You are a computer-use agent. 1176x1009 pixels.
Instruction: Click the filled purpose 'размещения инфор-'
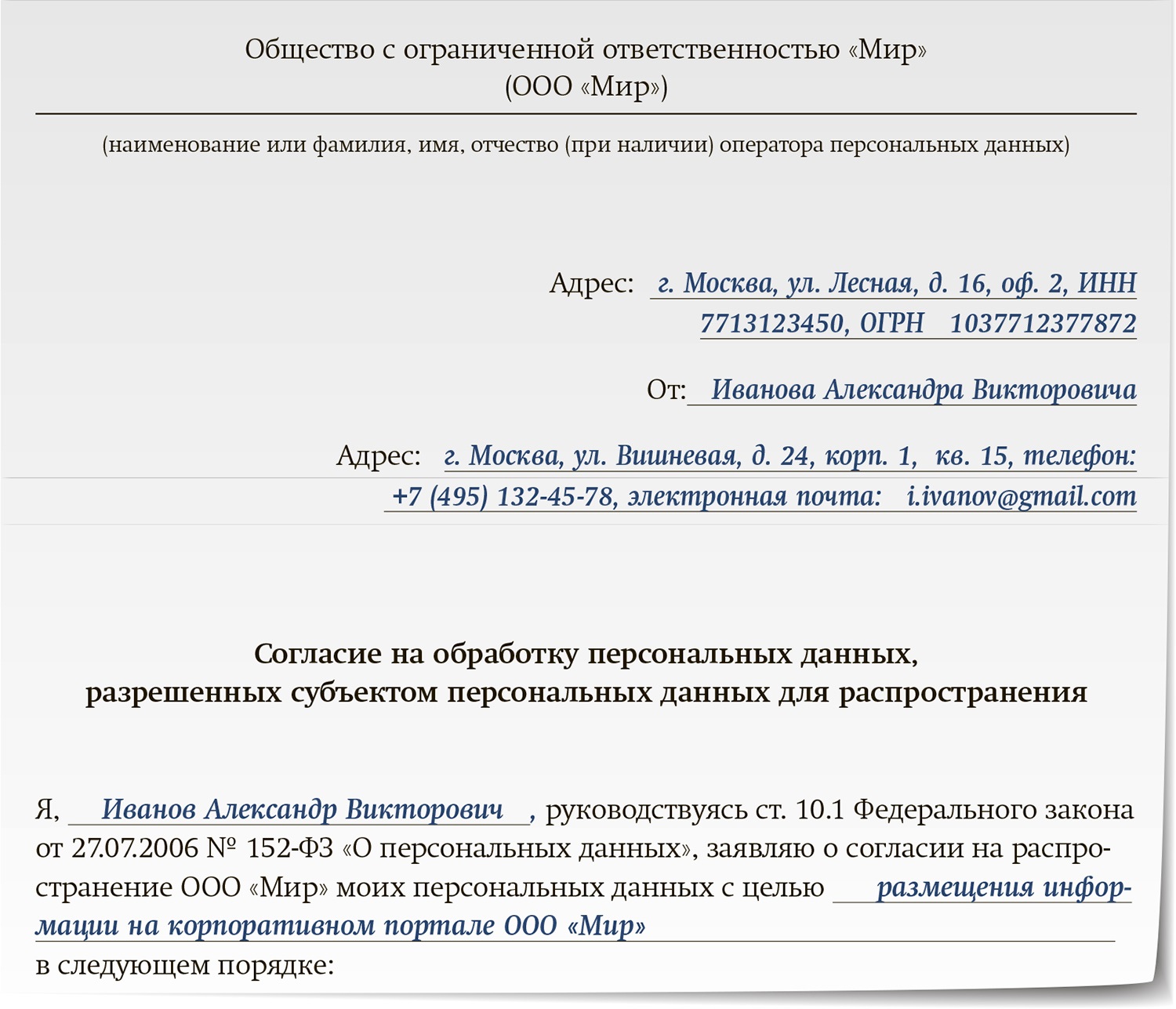click(1004, 887)
